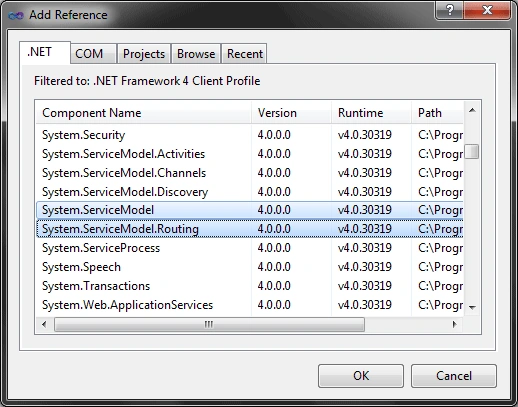Click the Add Reference title bar icon
This screenshot has width=518, height=407.
coord(16,15)
